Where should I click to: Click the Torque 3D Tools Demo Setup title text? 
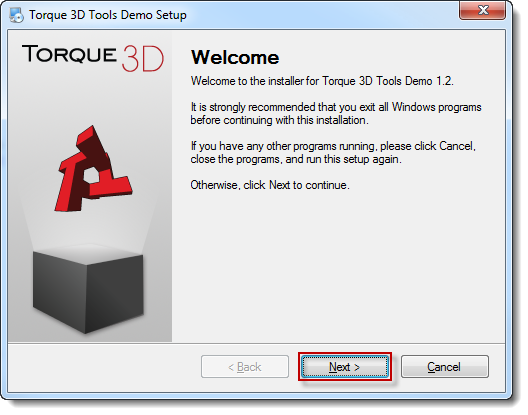click(108, 15)
